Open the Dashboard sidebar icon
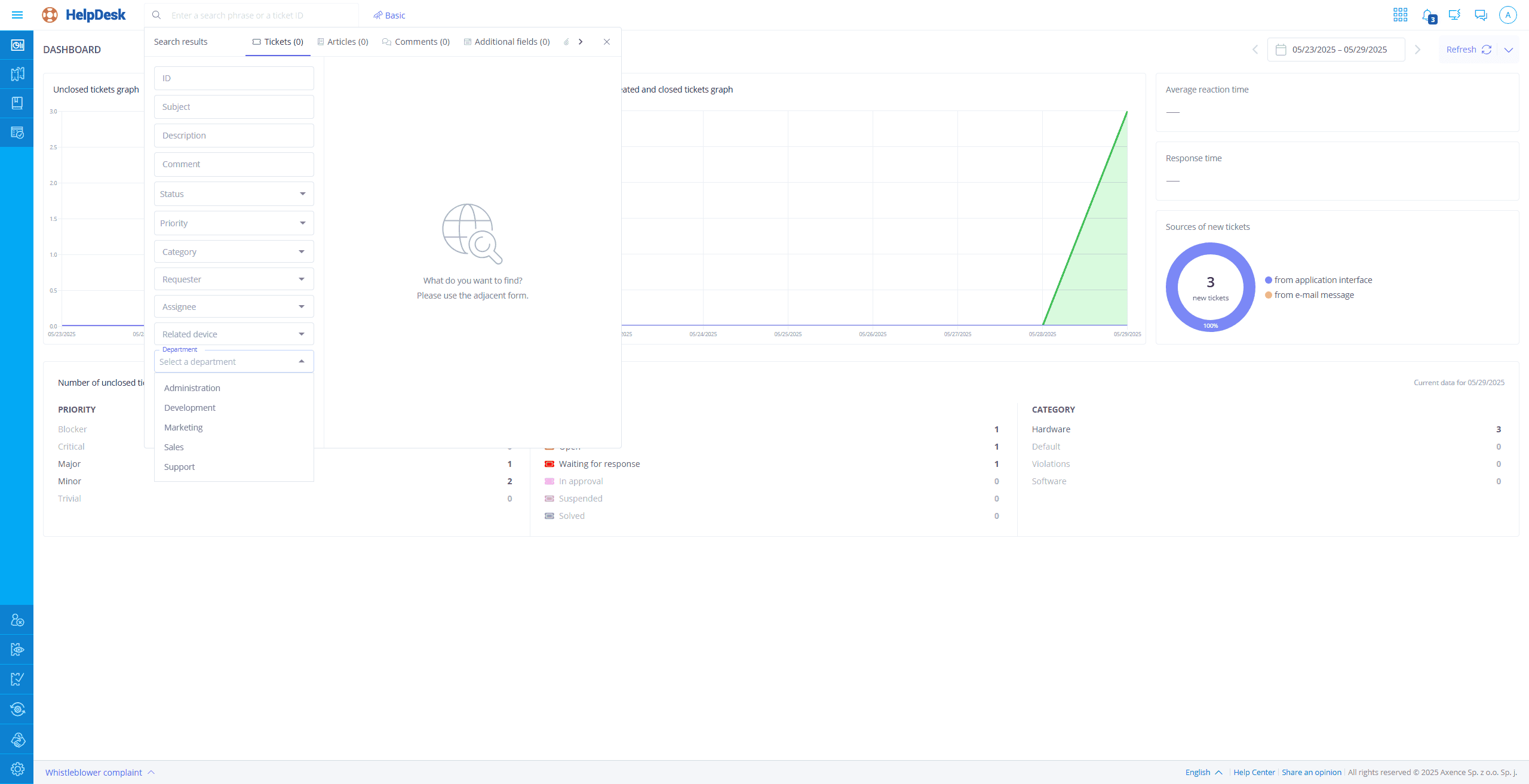The image size is (1529, 784). pos(17,45)
